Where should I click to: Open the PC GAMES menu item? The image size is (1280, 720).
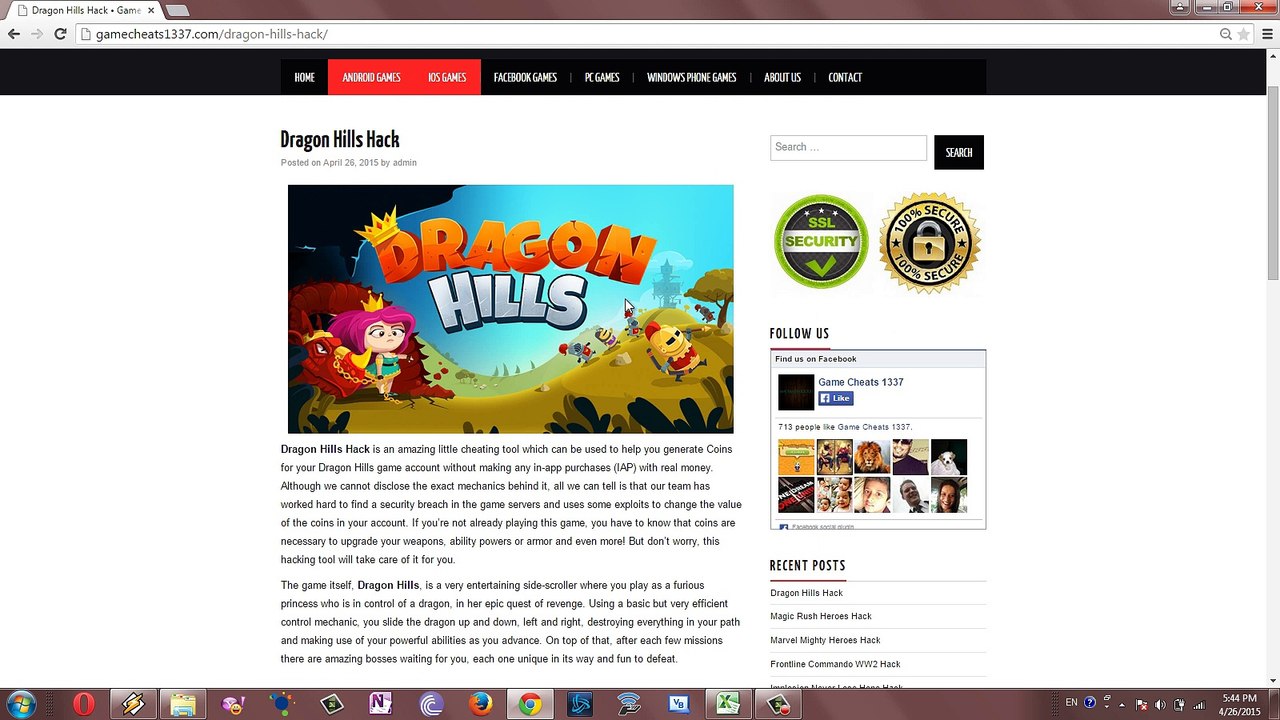602,77
